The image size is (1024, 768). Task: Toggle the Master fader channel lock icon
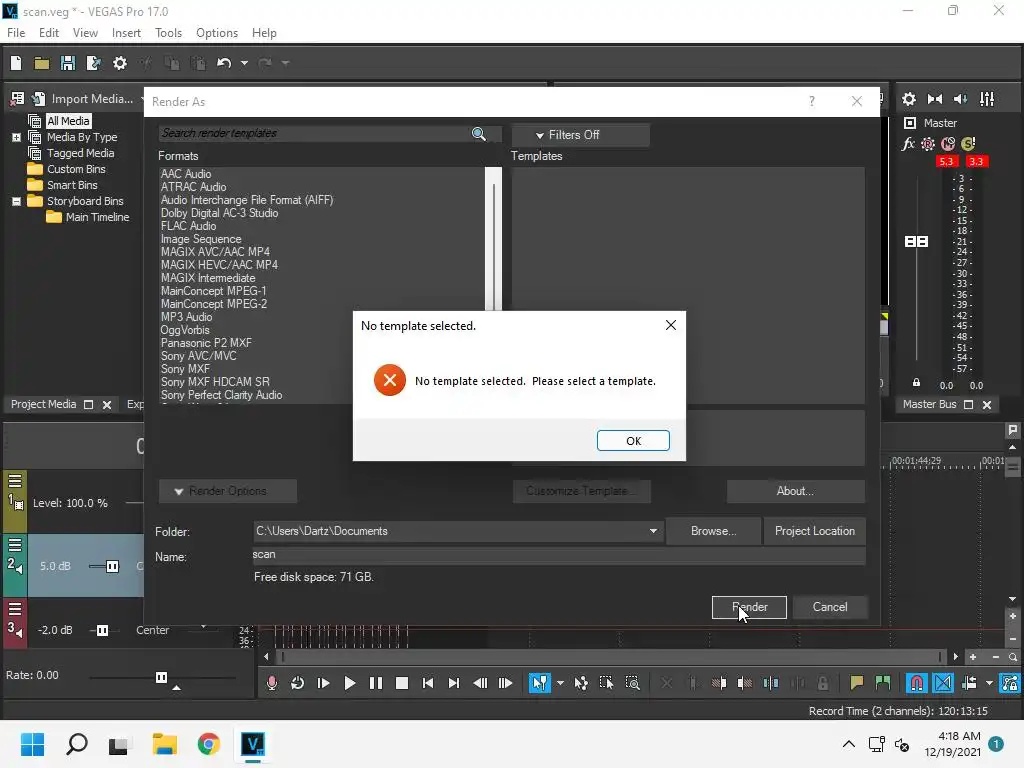(x=916, y=383)
